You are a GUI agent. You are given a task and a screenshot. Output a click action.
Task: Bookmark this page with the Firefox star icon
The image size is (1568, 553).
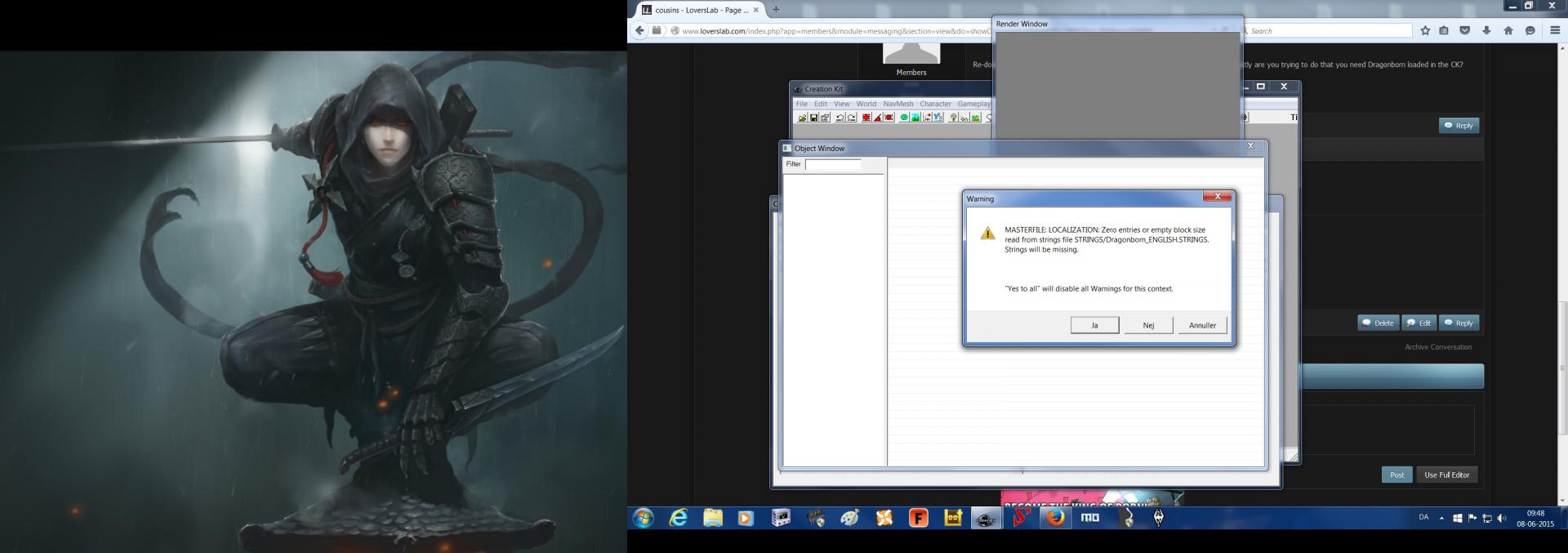click(1425, 31)
